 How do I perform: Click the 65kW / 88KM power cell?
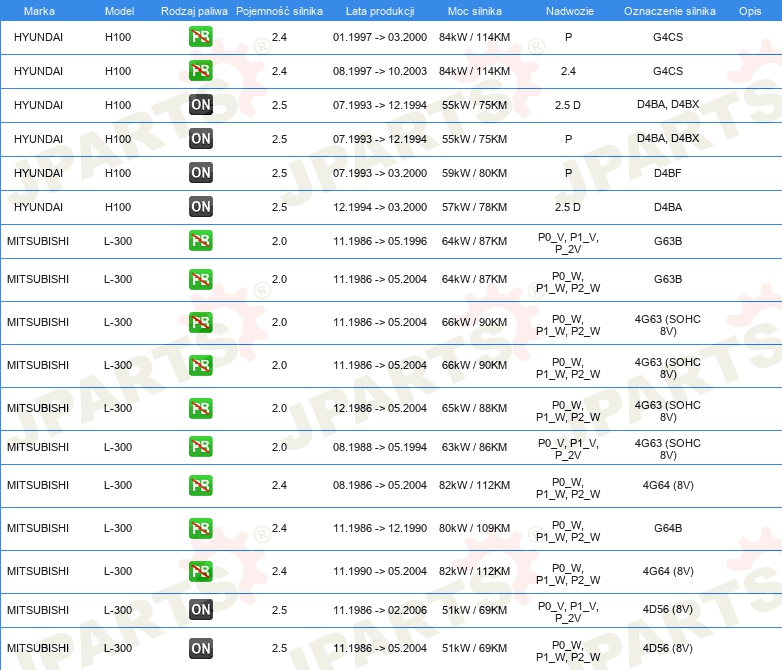[474, 408]
